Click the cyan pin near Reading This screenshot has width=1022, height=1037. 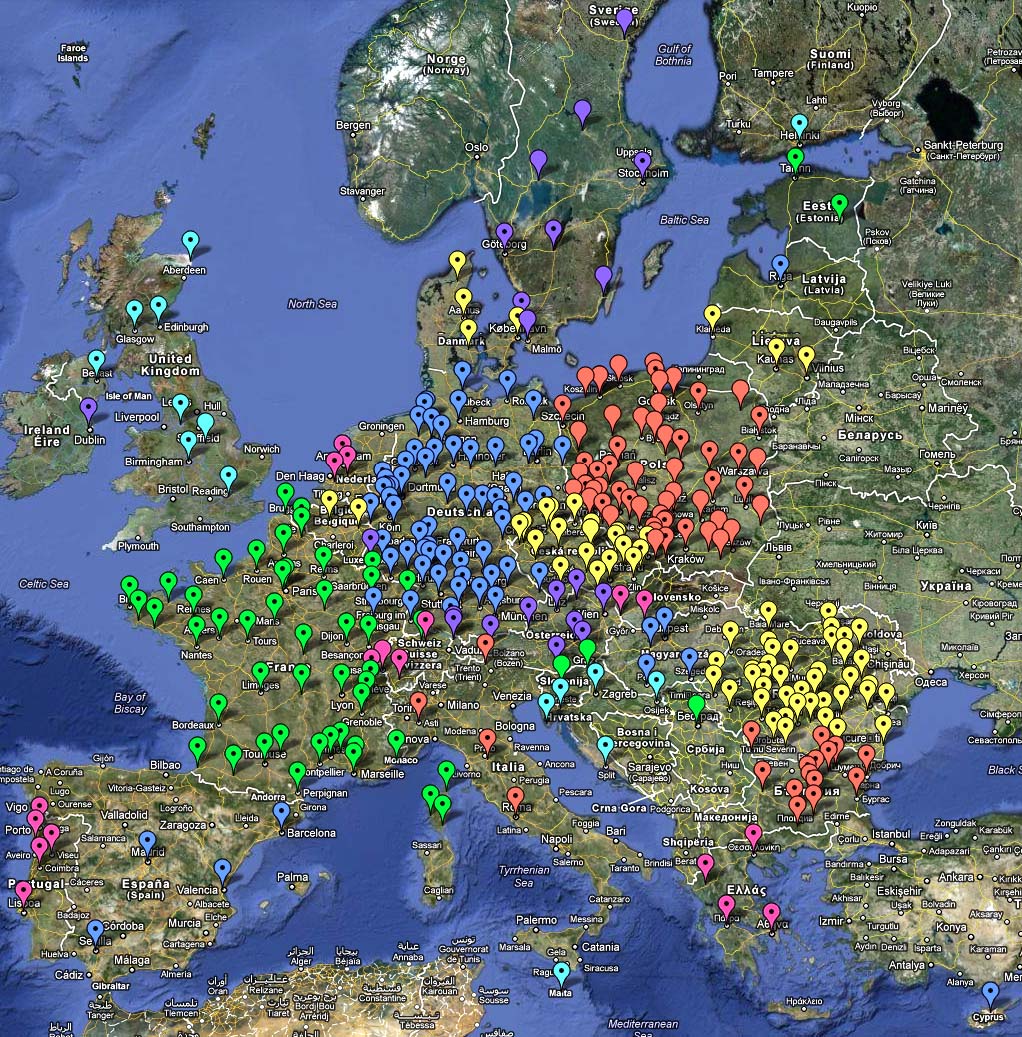[x=228, y=476]
